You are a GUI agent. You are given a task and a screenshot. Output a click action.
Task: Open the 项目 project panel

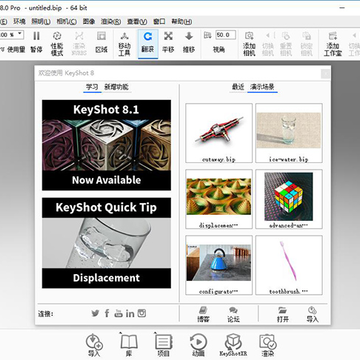tap(163, 345)
